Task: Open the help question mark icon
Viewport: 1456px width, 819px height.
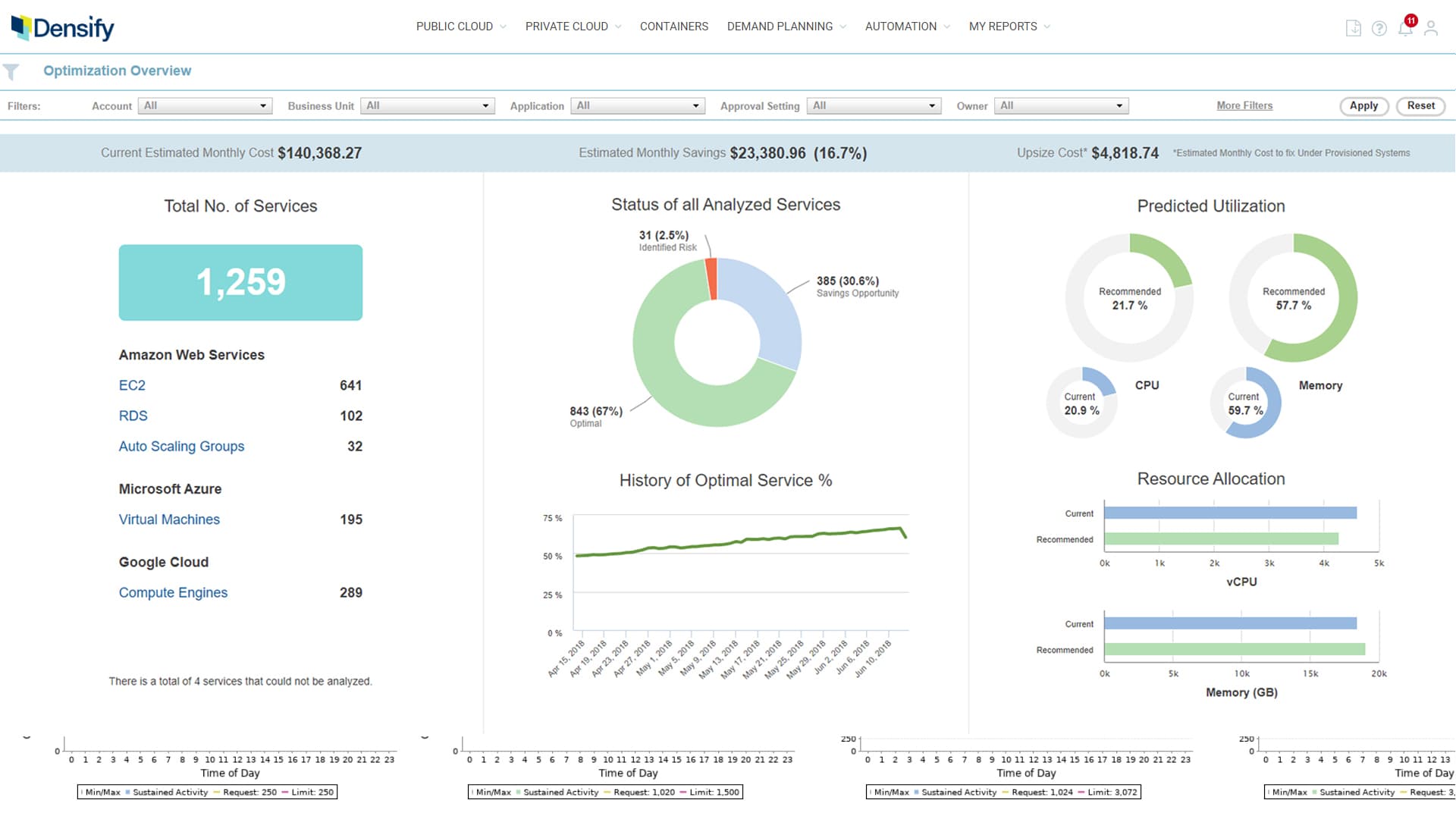Action: tap(1379, 28)
